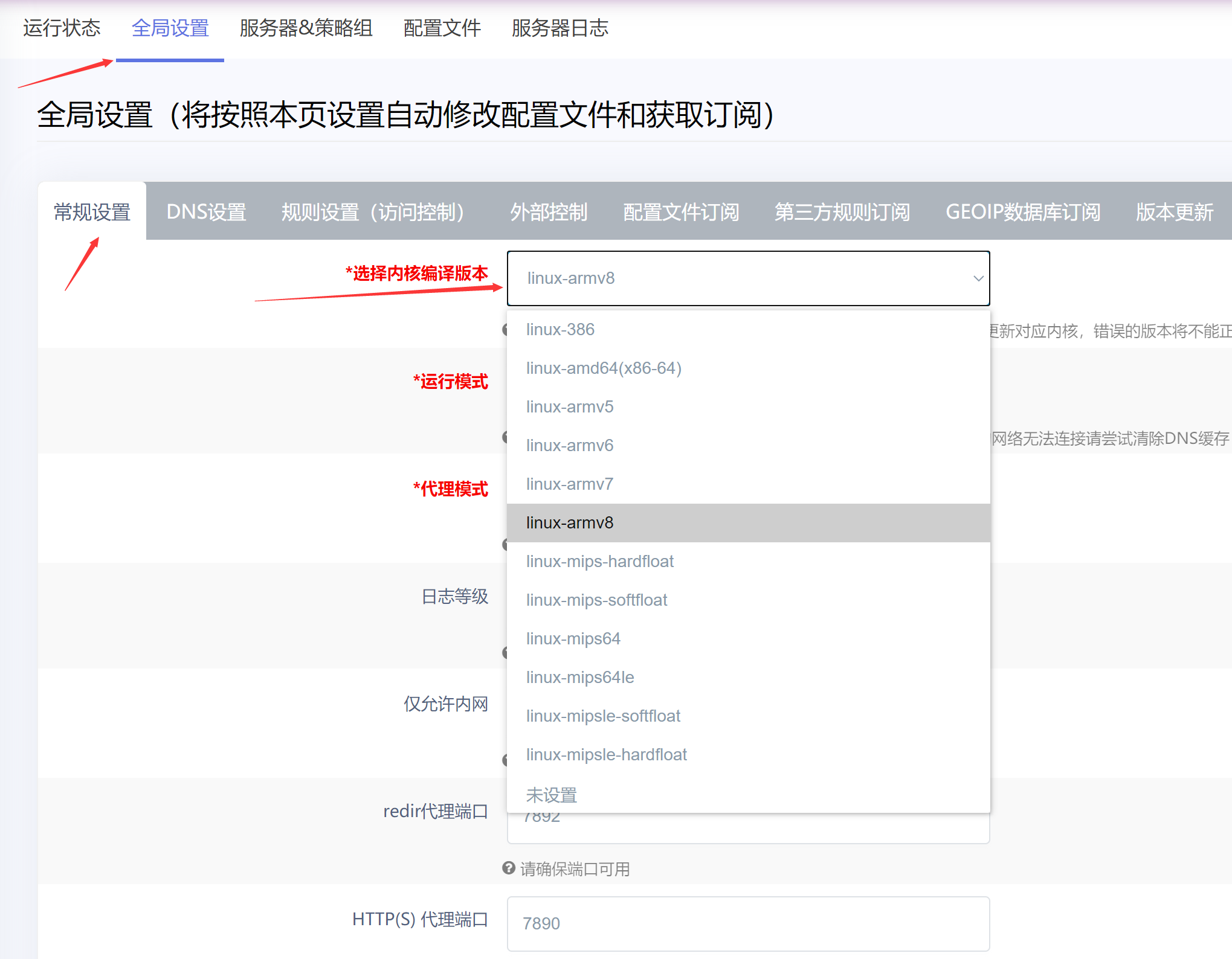This screenshot has height=959, width=1232.
Task: Click the HTTP(S) 代理端口 input field
Action: (748, 923)
